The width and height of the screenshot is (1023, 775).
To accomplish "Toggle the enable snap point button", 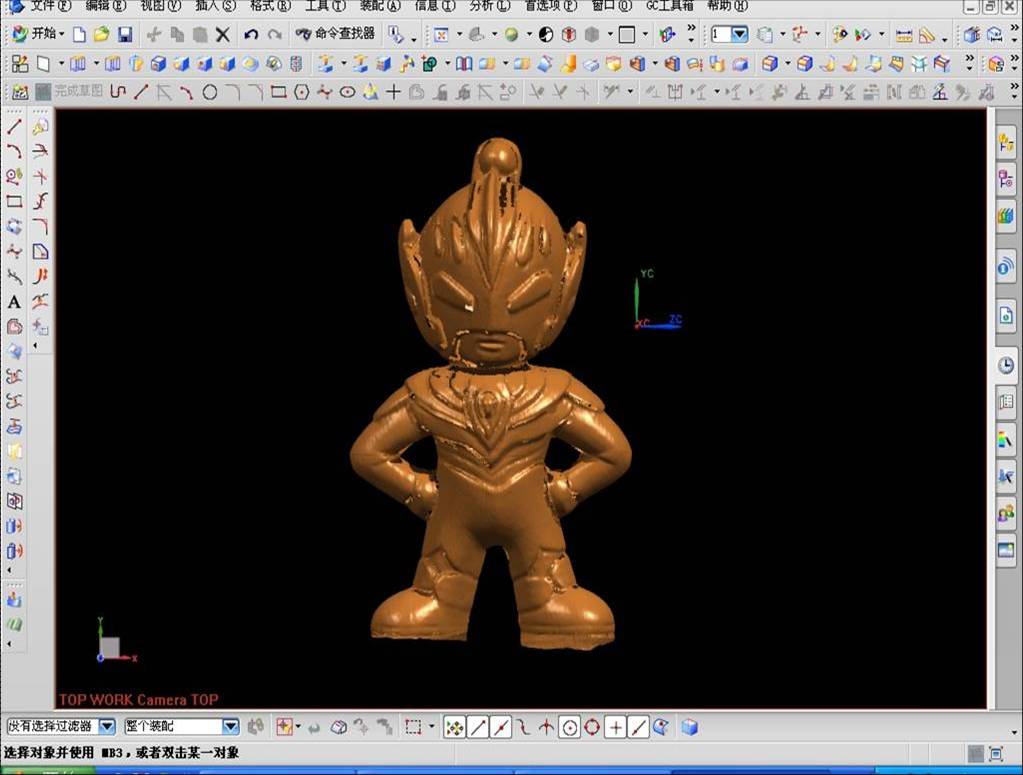I will point(455,727).
